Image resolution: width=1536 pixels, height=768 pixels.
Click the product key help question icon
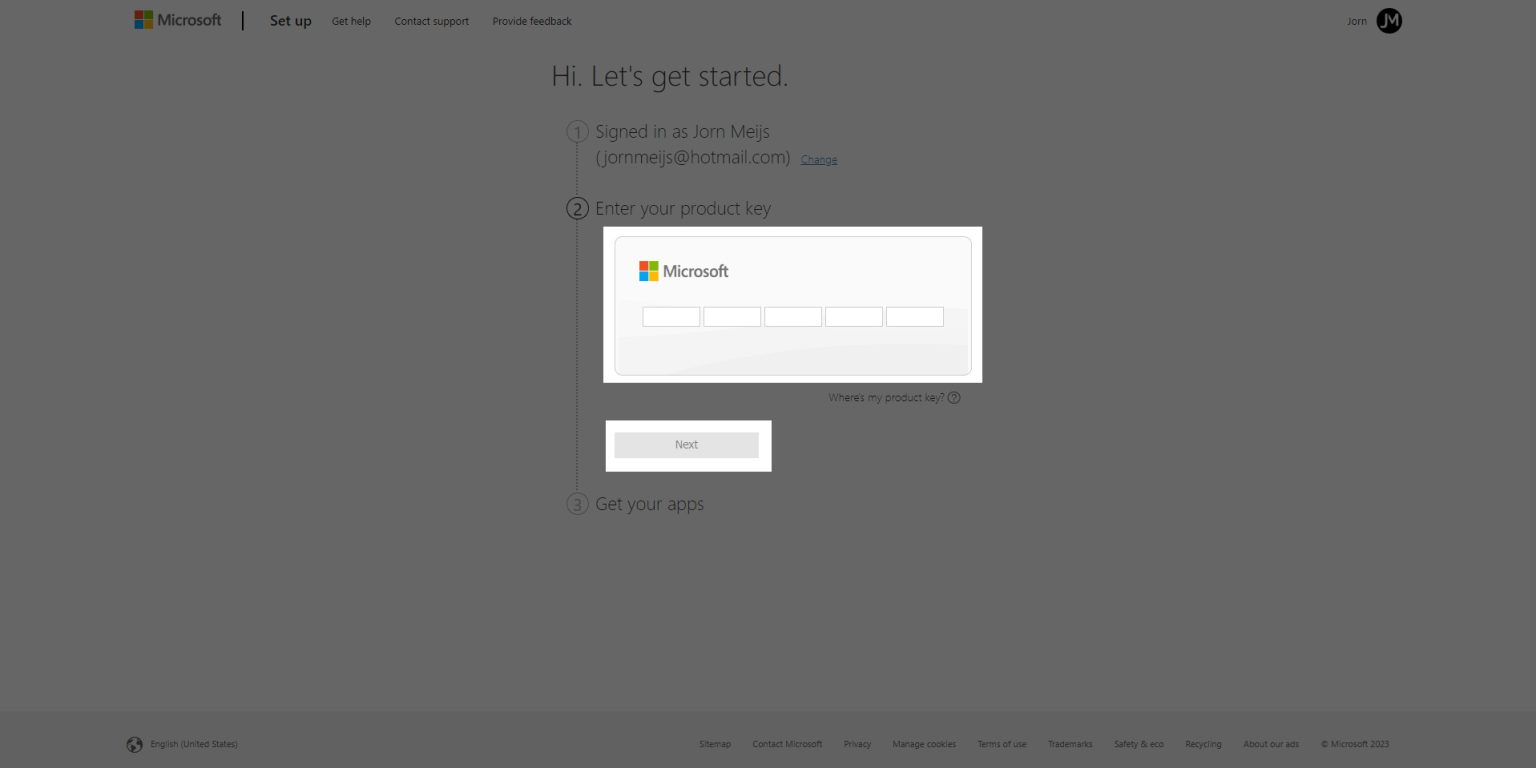pos(954,398)
